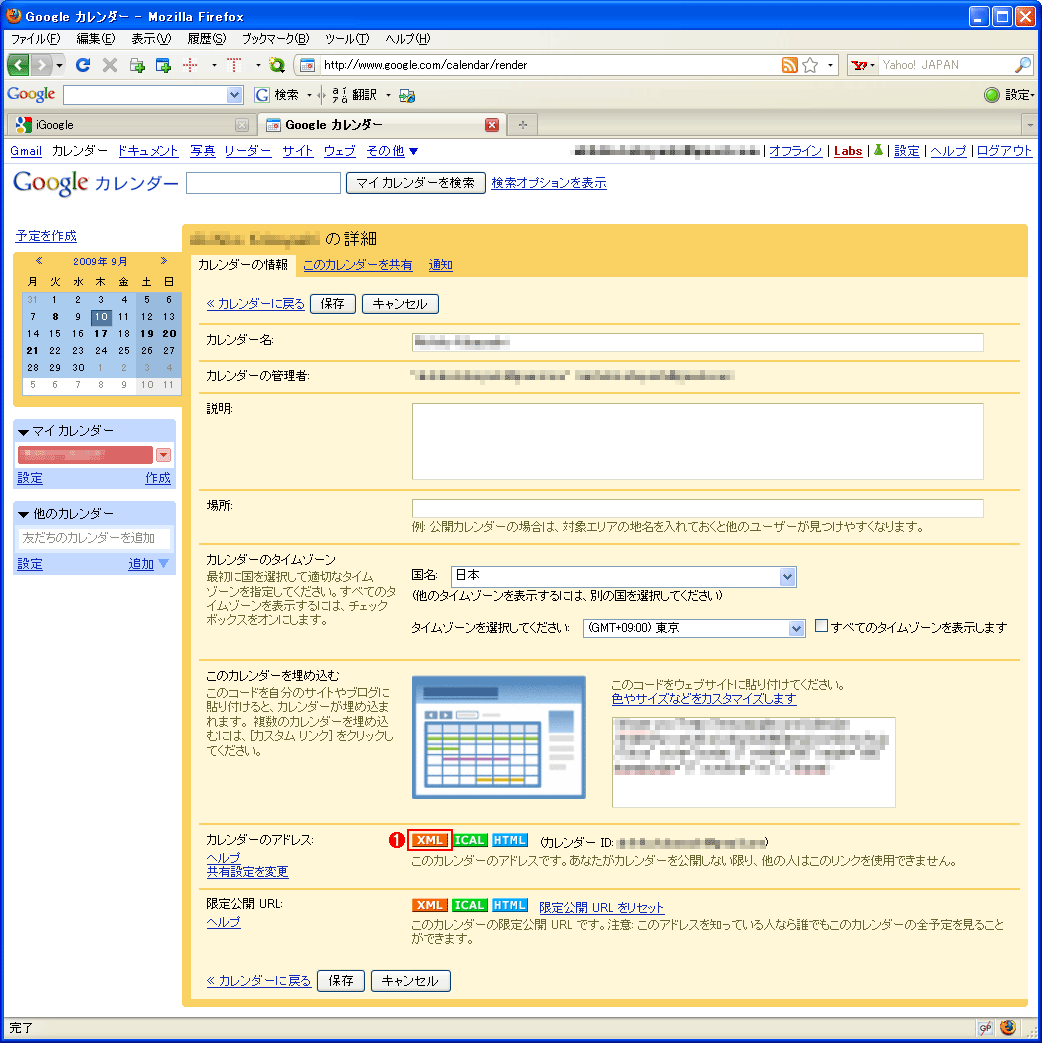Open the ツール menu

click(x=347, y=39)
